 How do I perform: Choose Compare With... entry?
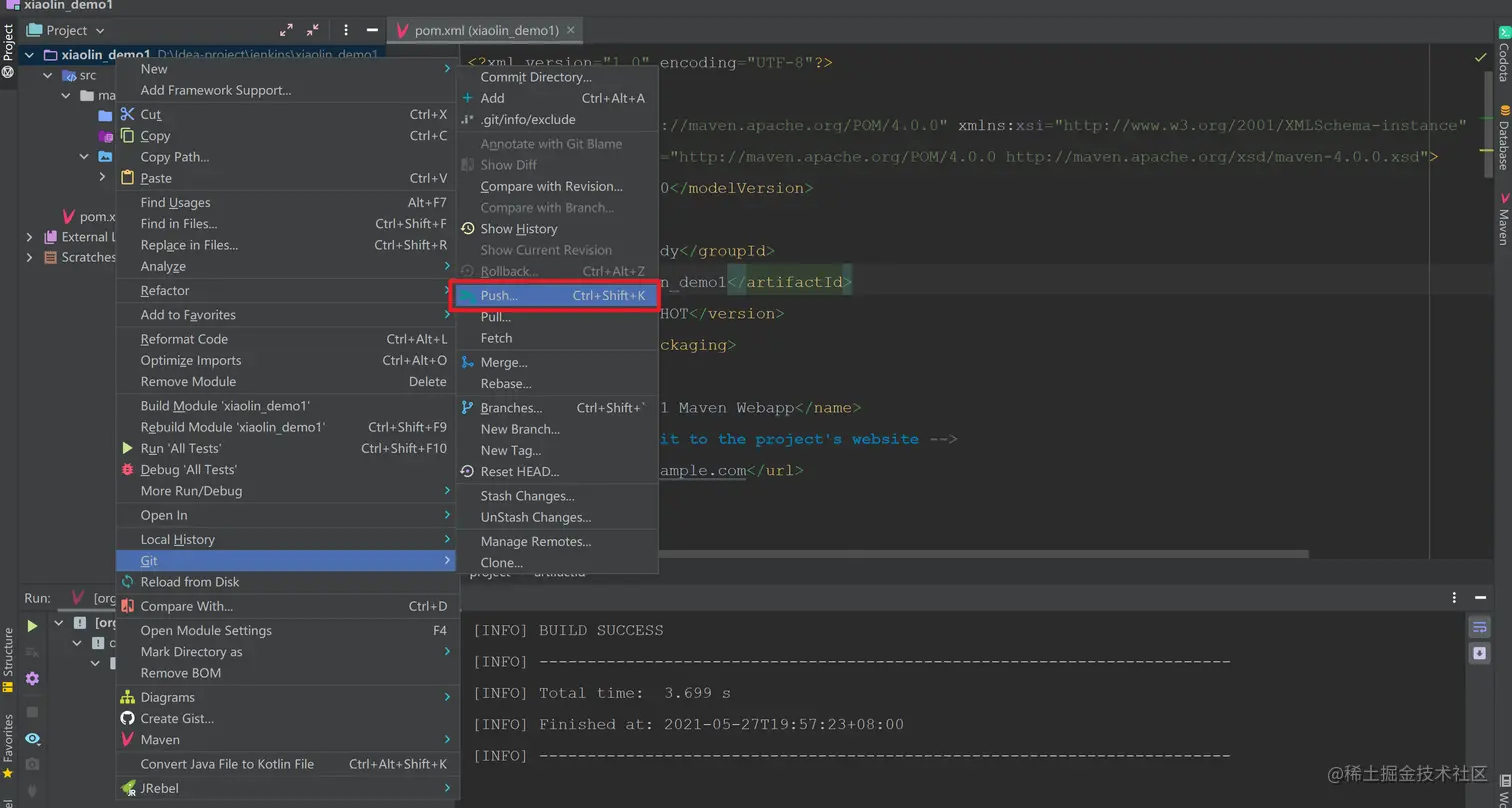pyautogui.click(x=286, y=606)
